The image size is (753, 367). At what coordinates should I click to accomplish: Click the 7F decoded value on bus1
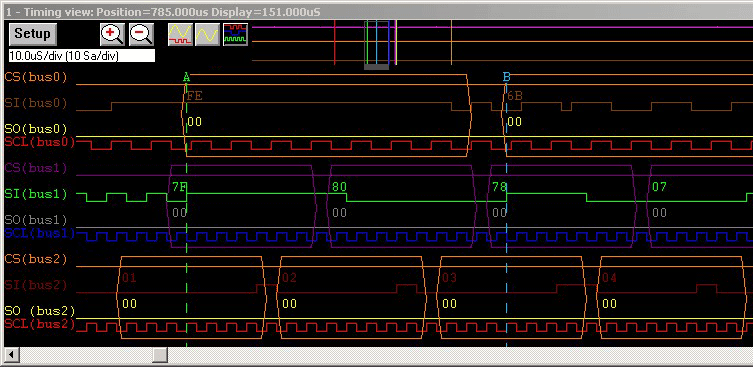[x=180, y=187]
